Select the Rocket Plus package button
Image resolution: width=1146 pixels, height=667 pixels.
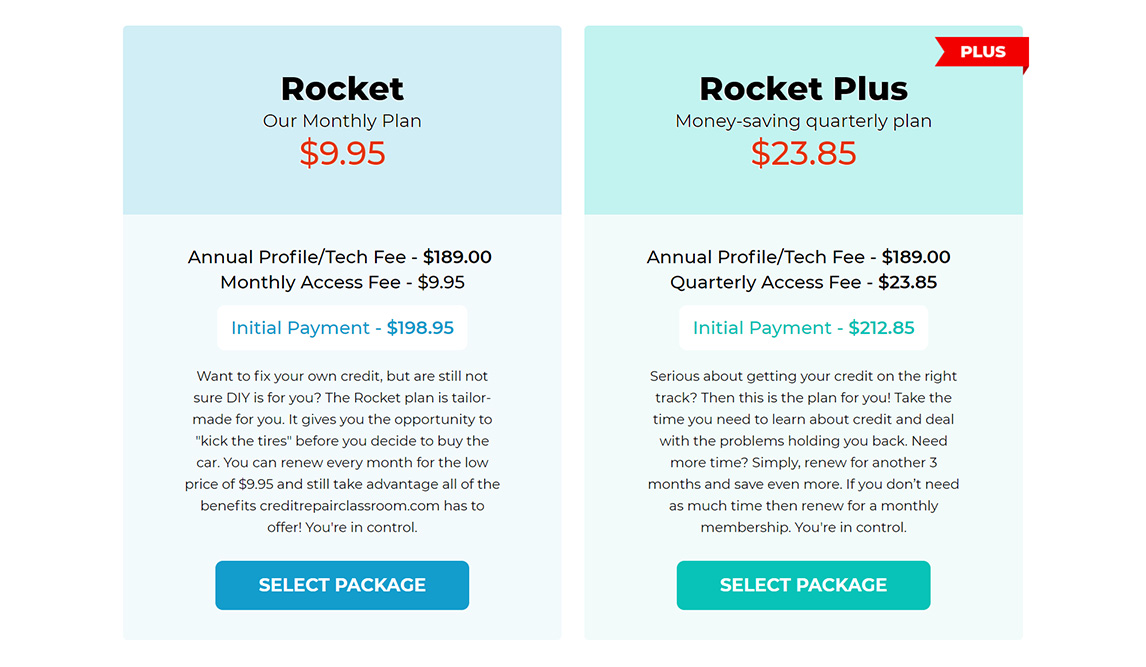[x=803, y=585]
